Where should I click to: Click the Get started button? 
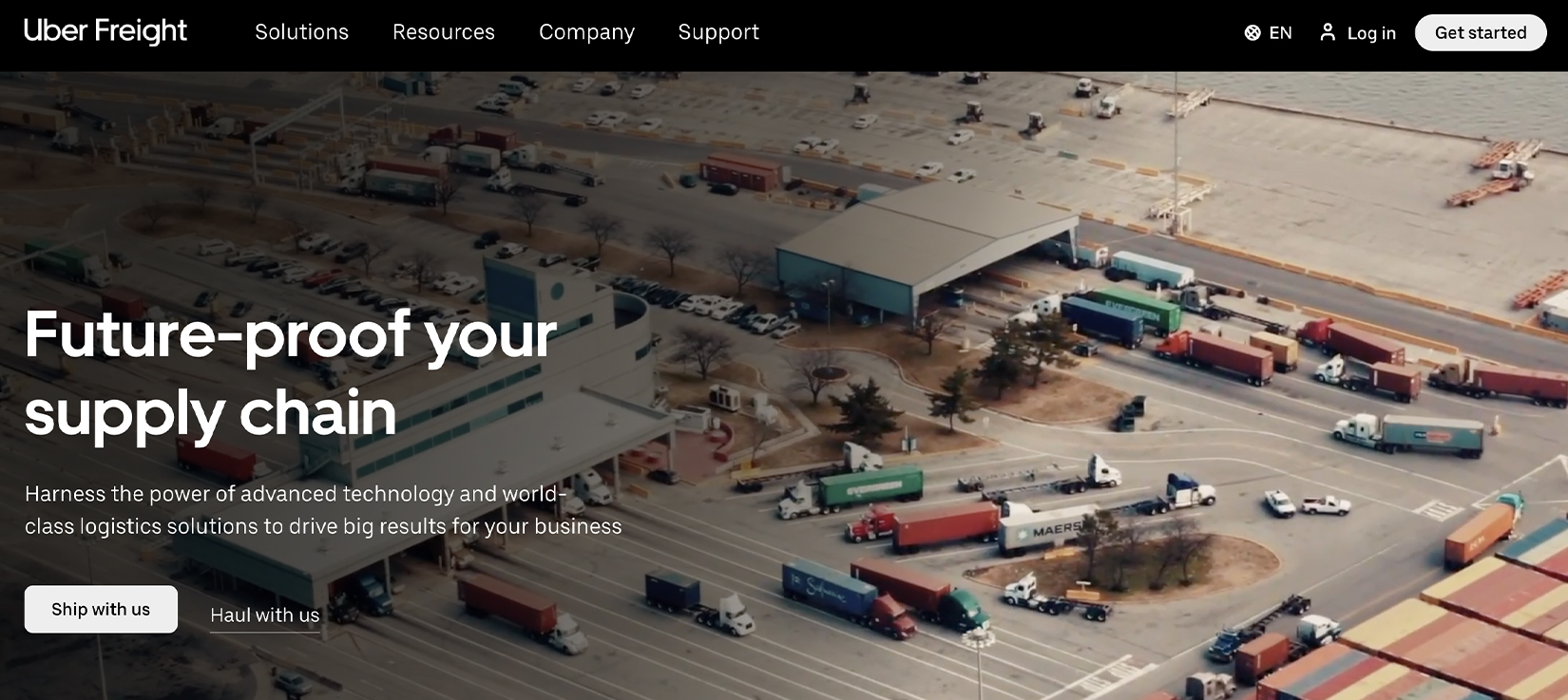[1481, 33]
